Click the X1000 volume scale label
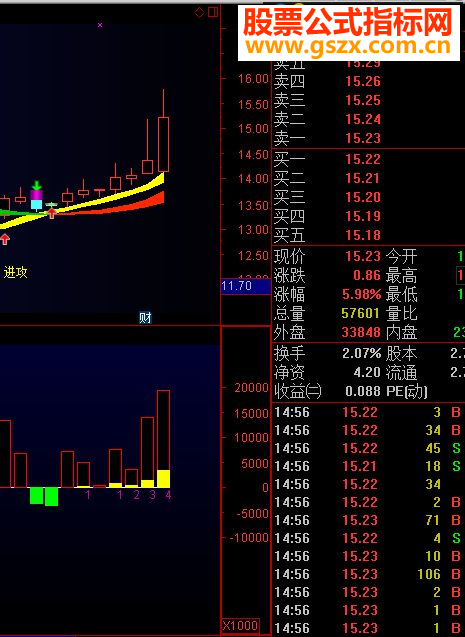Viewport: 465px width, 637px height. [x=240, y=625]
